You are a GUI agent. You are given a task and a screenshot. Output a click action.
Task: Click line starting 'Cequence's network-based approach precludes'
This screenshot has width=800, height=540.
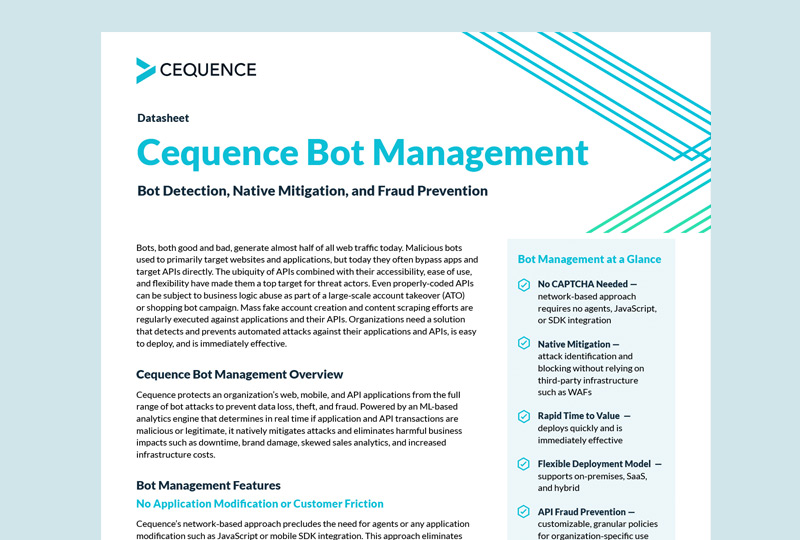(x=303, y=524)
